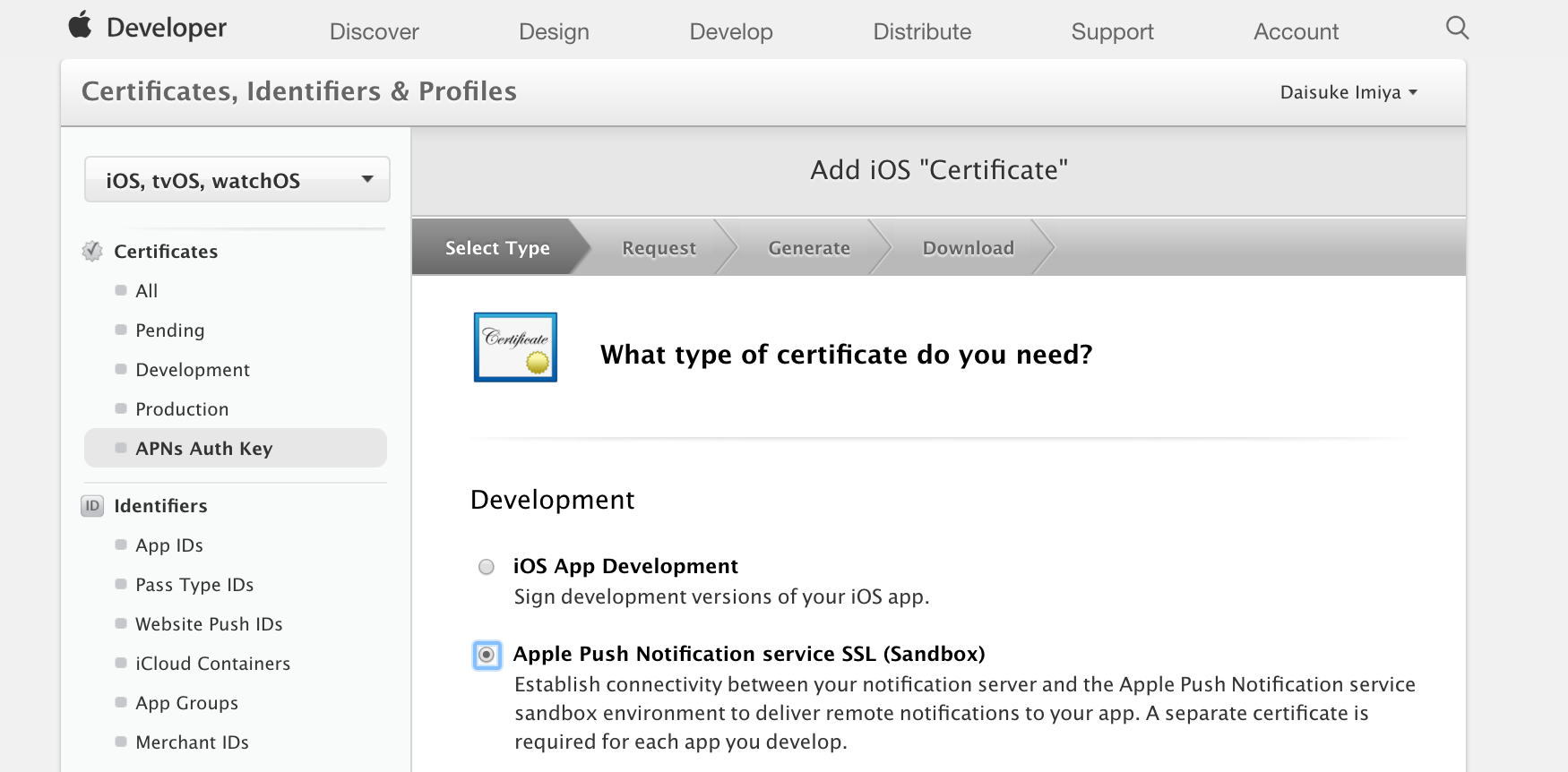Click the Development section heading

pyautogui.click(x=553, y=500)
